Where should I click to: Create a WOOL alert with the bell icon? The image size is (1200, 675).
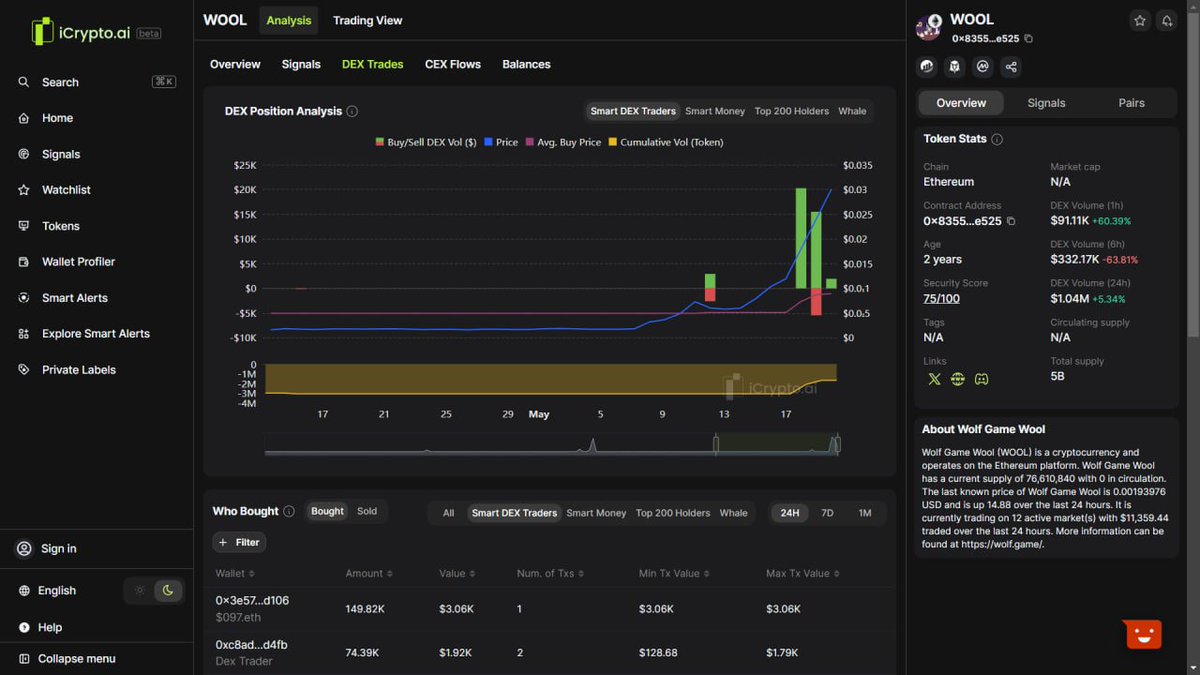coord(1167,21)
